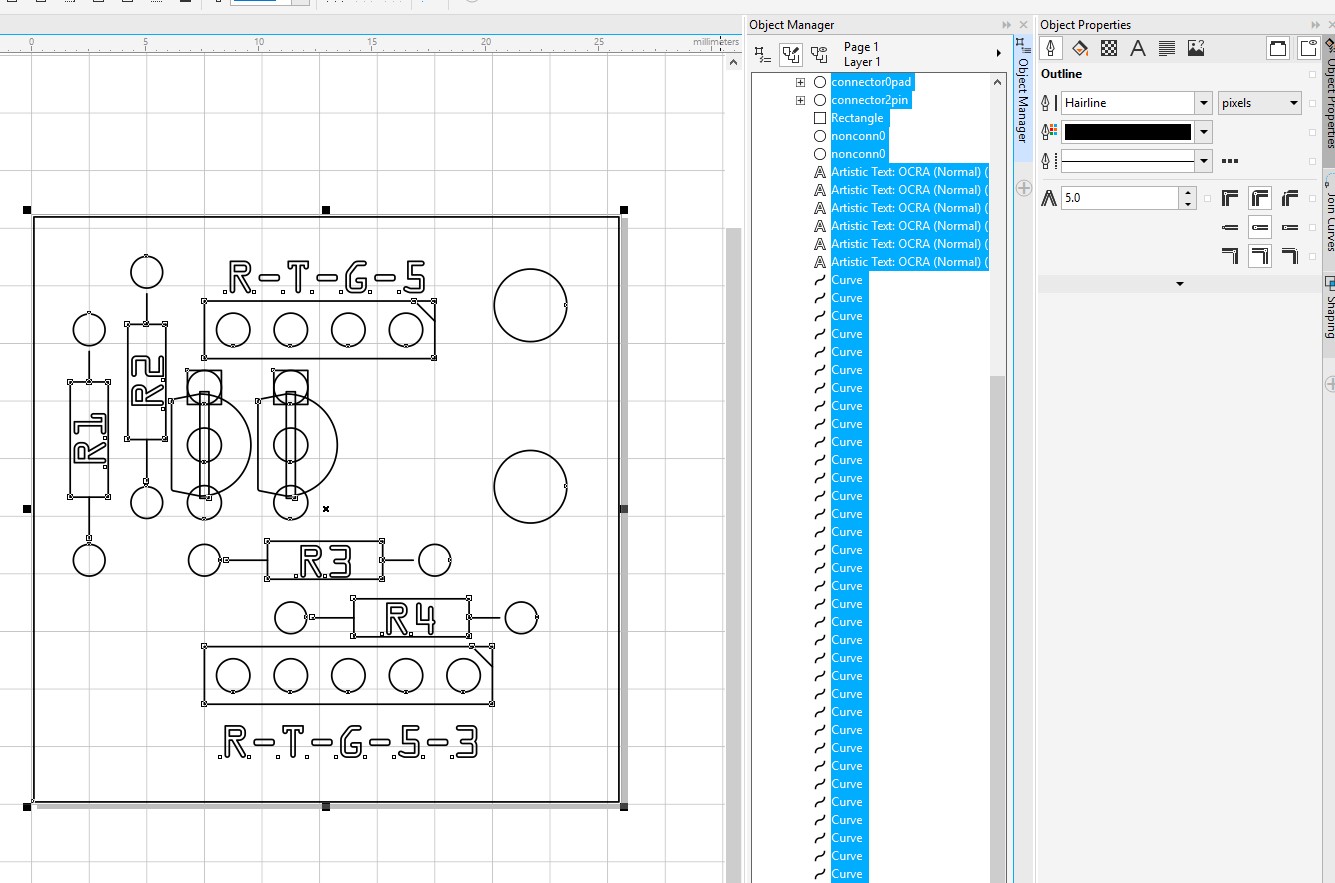Select the Rectangle object in list

(x=857, y=118)
